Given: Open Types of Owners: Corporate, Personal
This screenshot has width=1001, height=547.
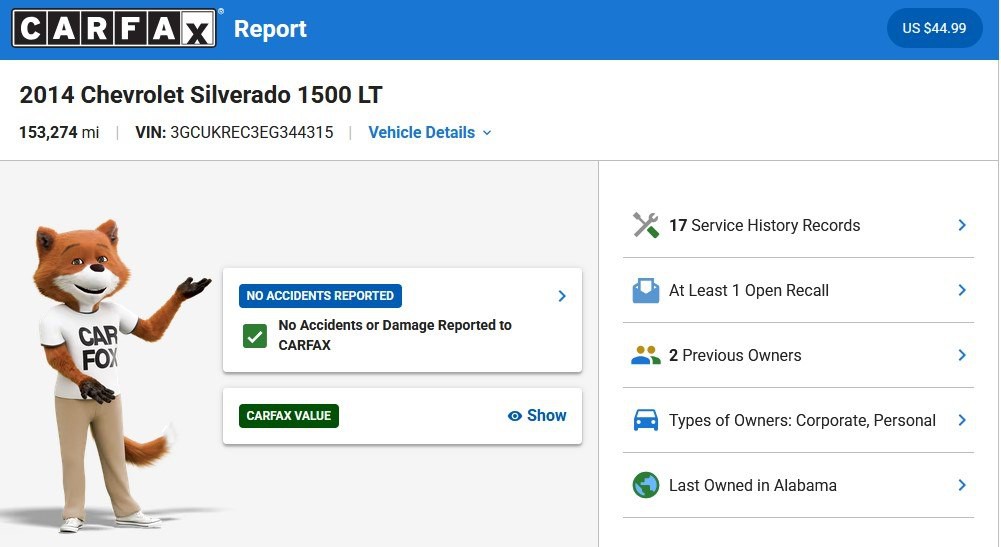Looking at the screenshot, I should click(802, 421).
